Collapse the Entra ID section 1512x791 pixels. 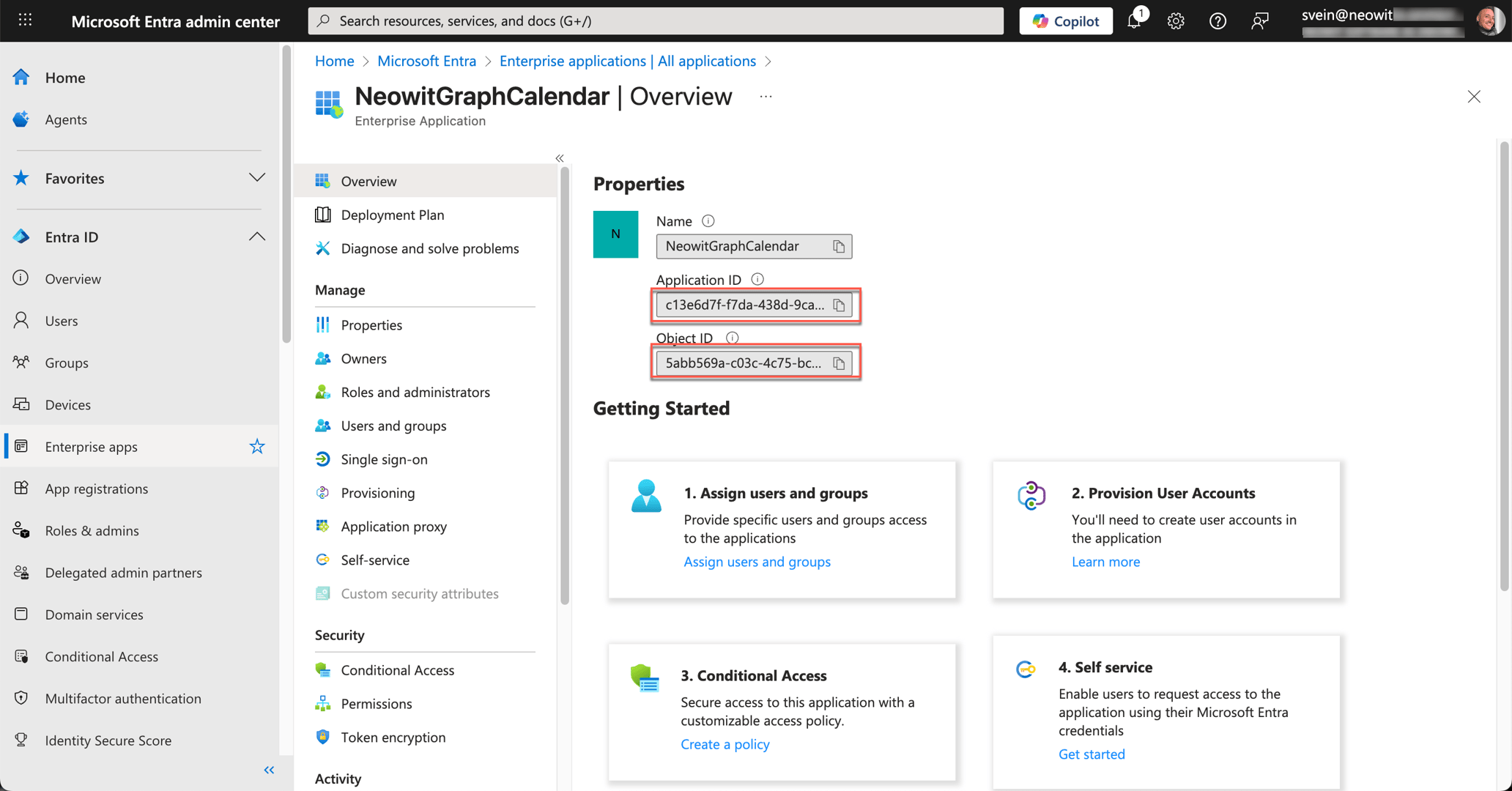coord(256,236)
